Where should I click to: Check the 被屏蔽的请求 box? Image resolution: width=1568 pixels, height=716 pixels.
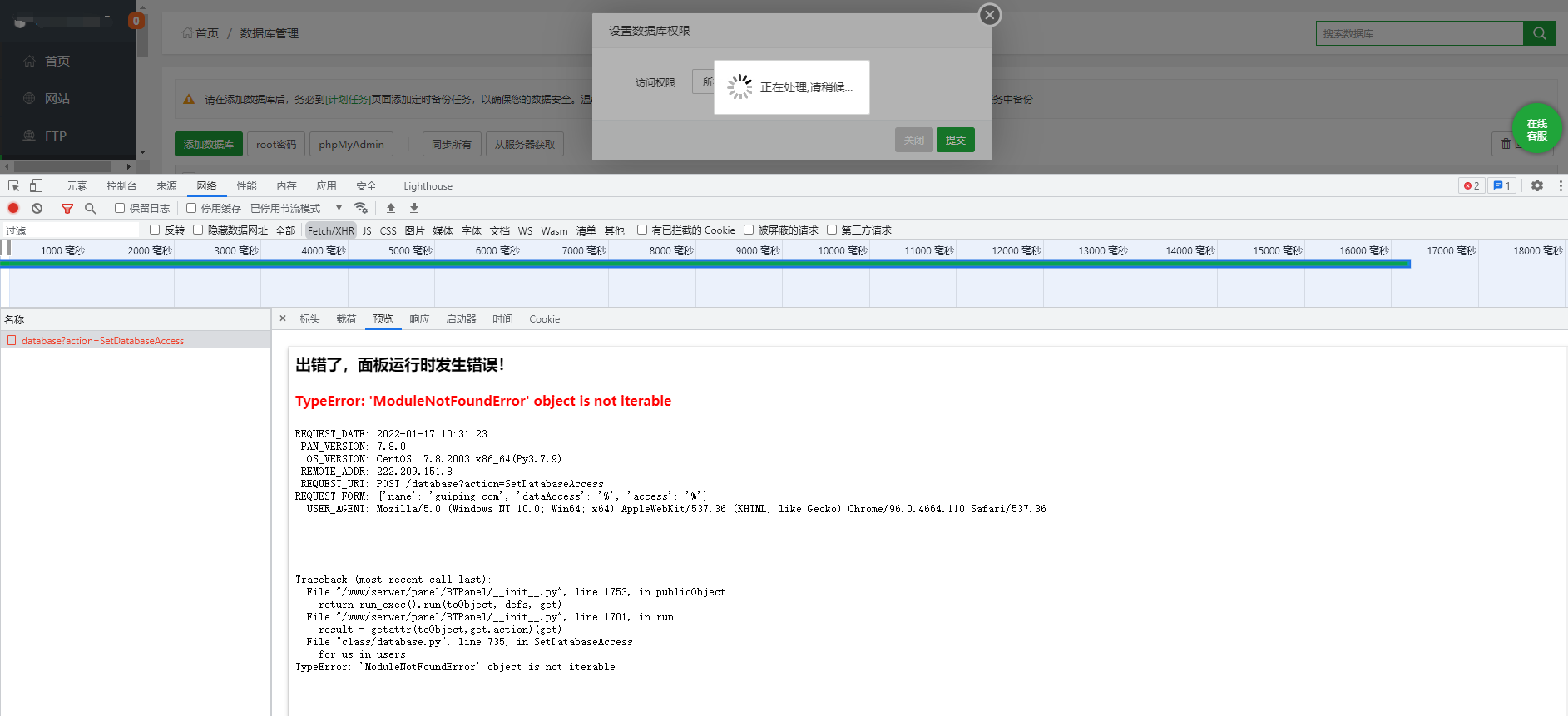[x=749, y=230]
